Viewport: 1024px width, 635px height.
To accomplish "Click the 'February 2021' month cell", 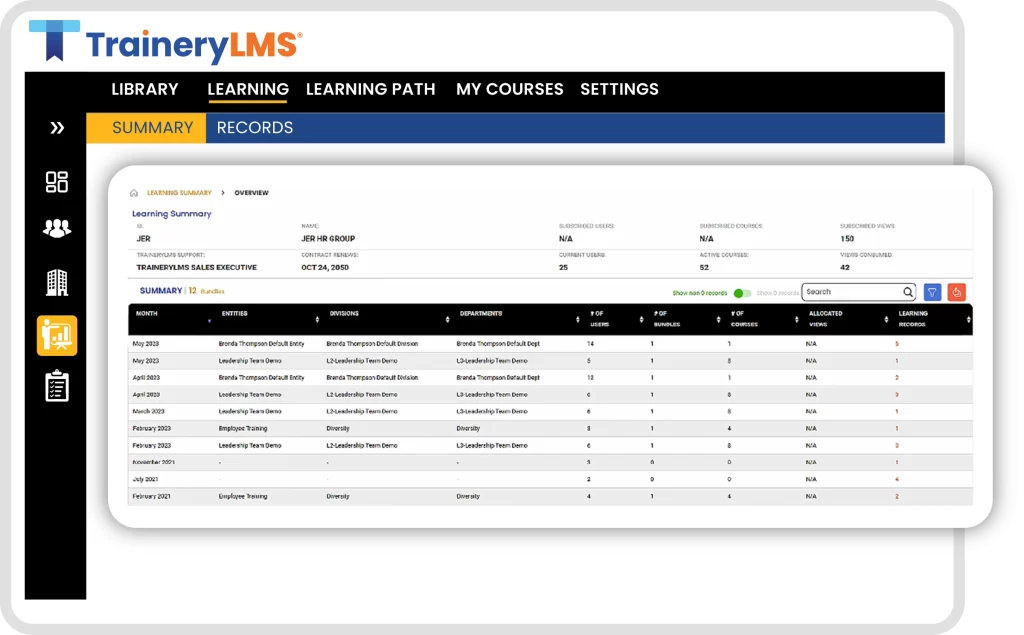I will tap(152, 497).
